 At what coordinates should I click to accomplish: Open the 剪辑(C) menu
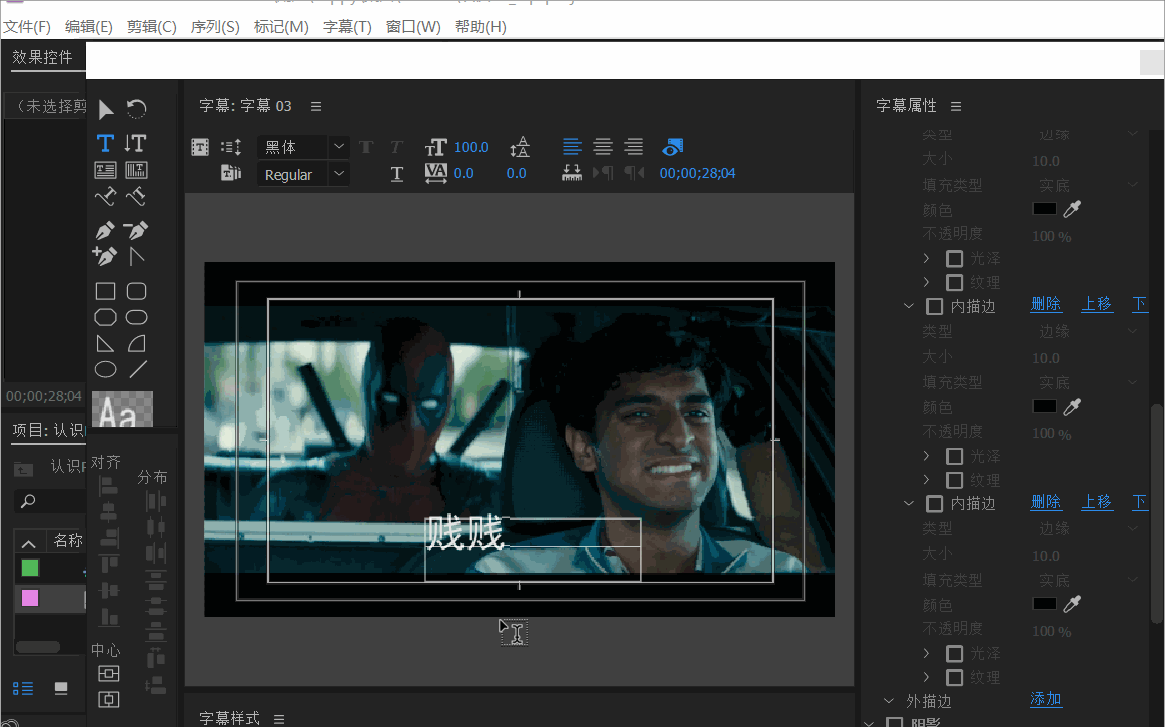pyautogui.click(x=152, y=27)
